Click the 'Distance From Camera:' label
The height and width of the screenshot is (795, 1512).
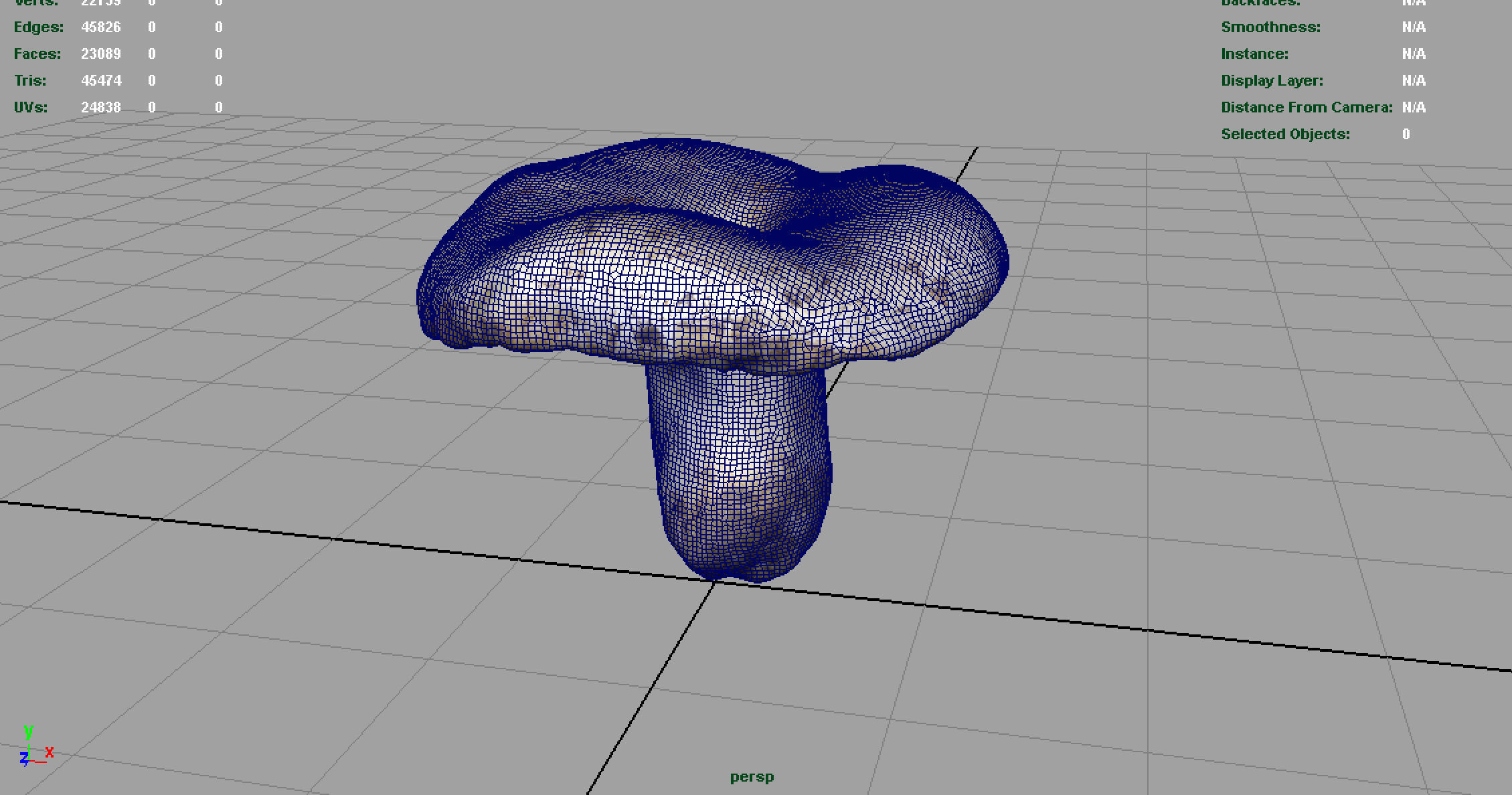click(x=1307, y=108)
